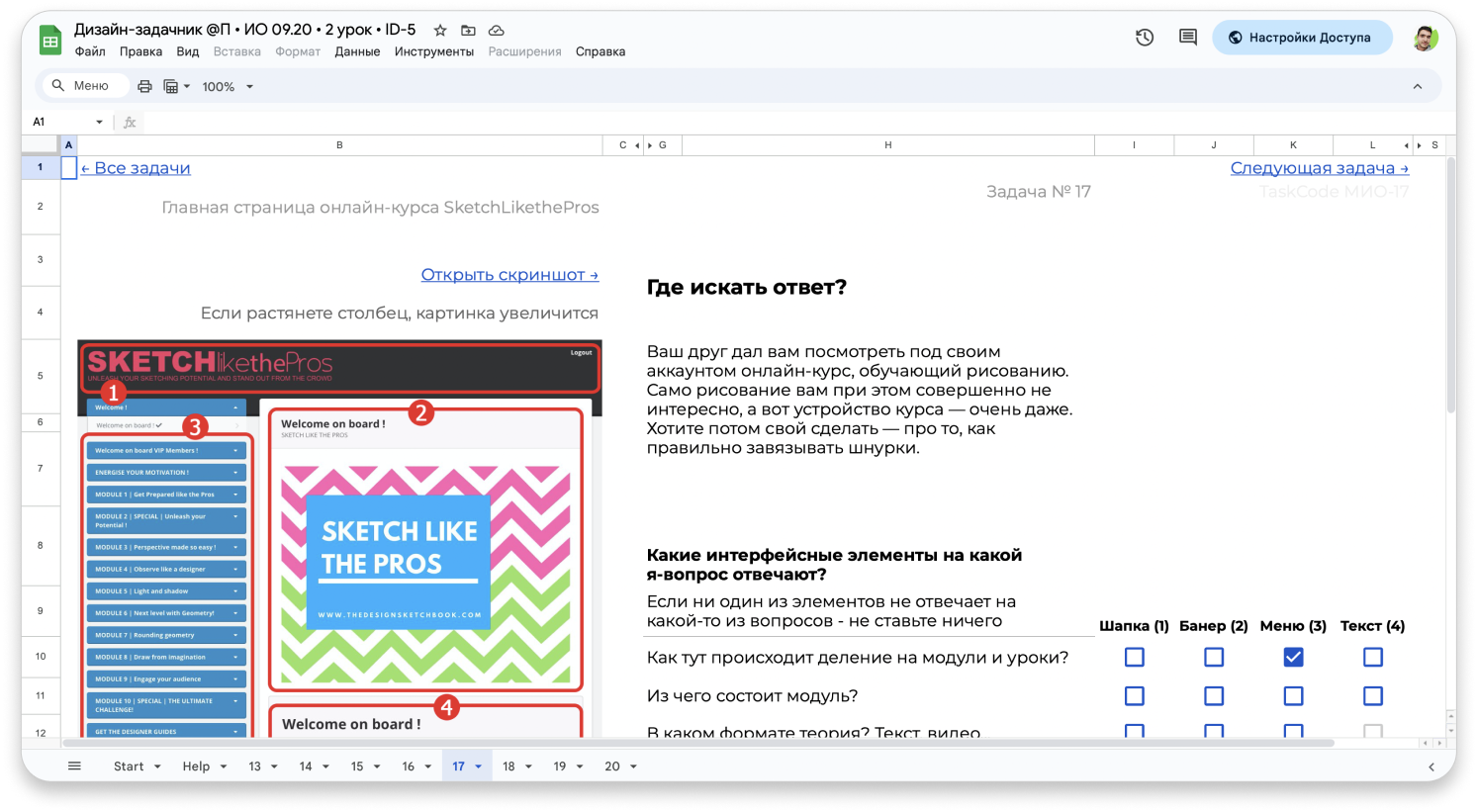Image resolution: width=1477 pixels, height=812 pixels.
Task: Click the print icon
Action: (144, 86)
